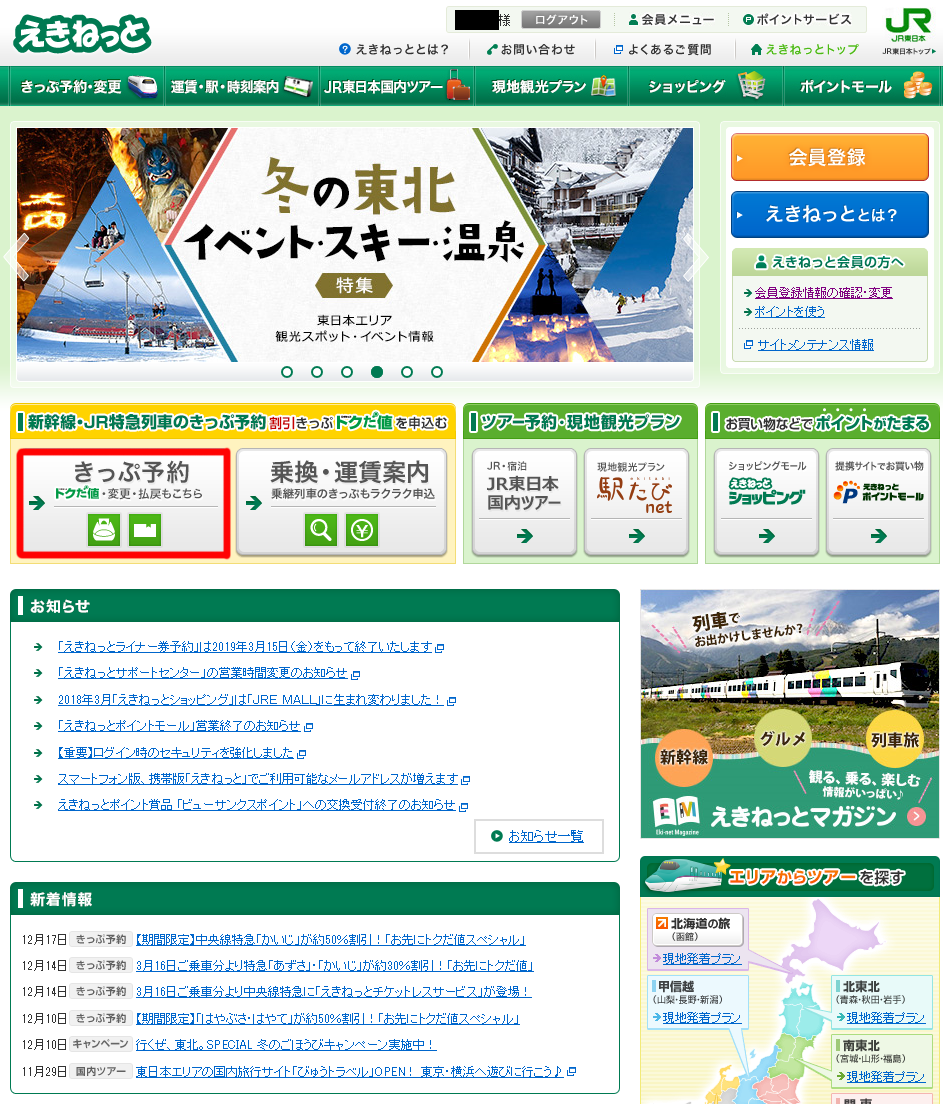Open はやぶさ・はやて 50%割引 news
This screenshot has width=943, height=1104.
(327, 1018)
